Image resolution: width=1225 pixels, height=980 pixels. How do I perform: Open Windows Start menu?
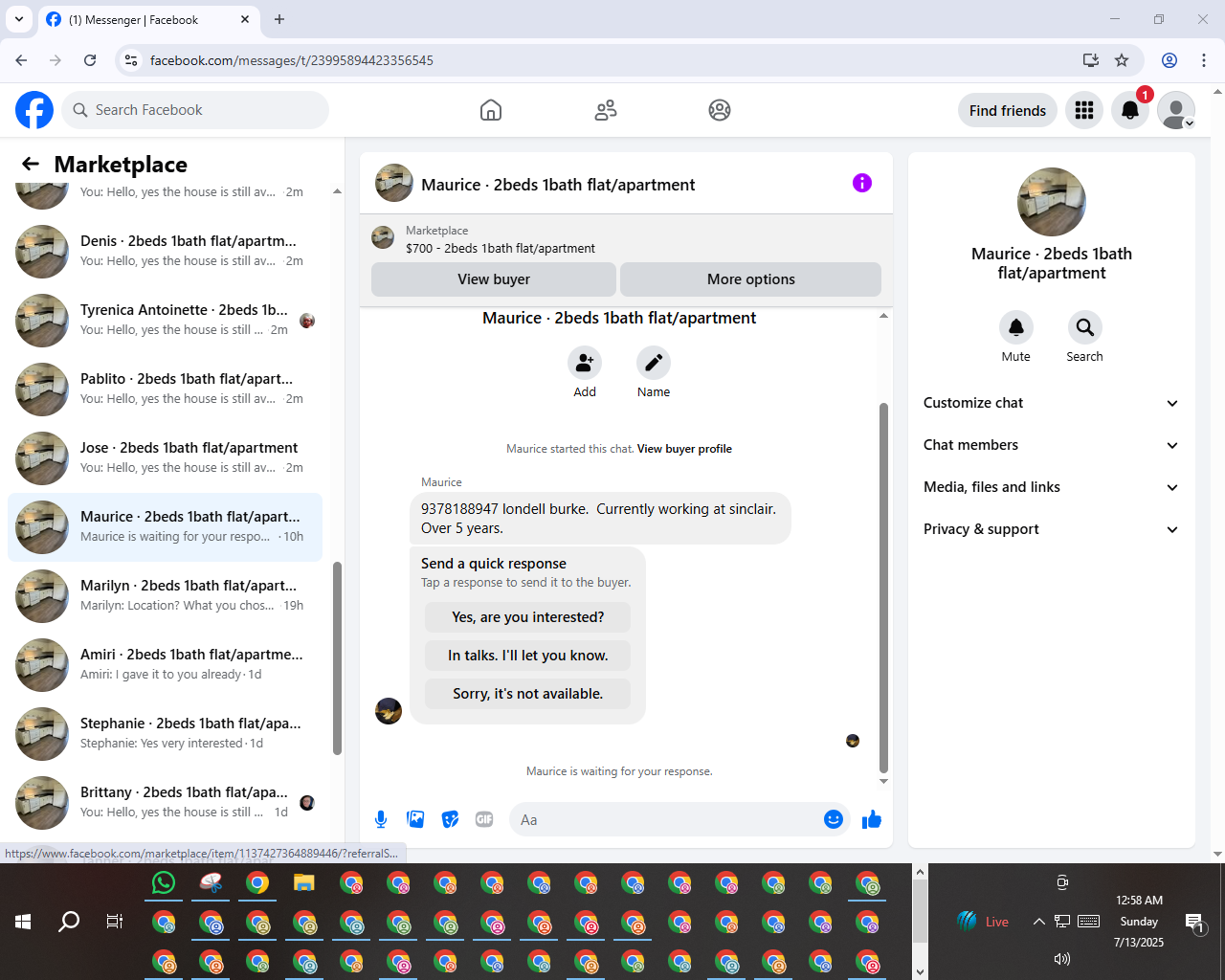pyautogui.click(x=23, y=922)
